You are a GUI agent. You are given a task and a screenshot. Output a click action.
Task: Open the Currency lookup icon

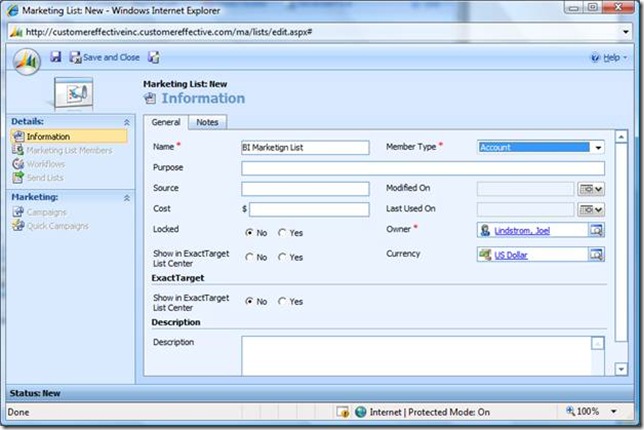tap(596, 255)
